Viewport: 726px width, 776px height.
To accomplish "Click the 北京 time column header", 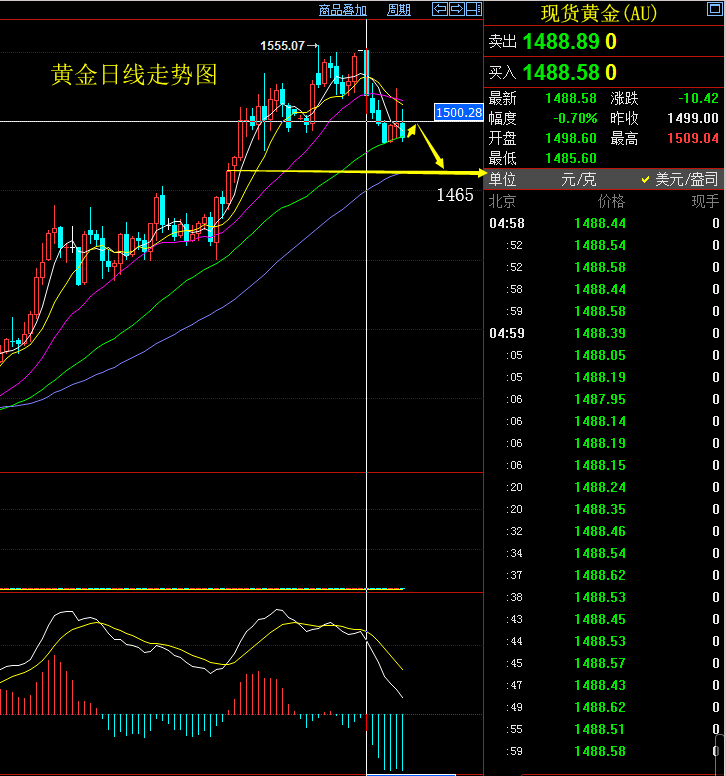I will [x=502, y=201].
